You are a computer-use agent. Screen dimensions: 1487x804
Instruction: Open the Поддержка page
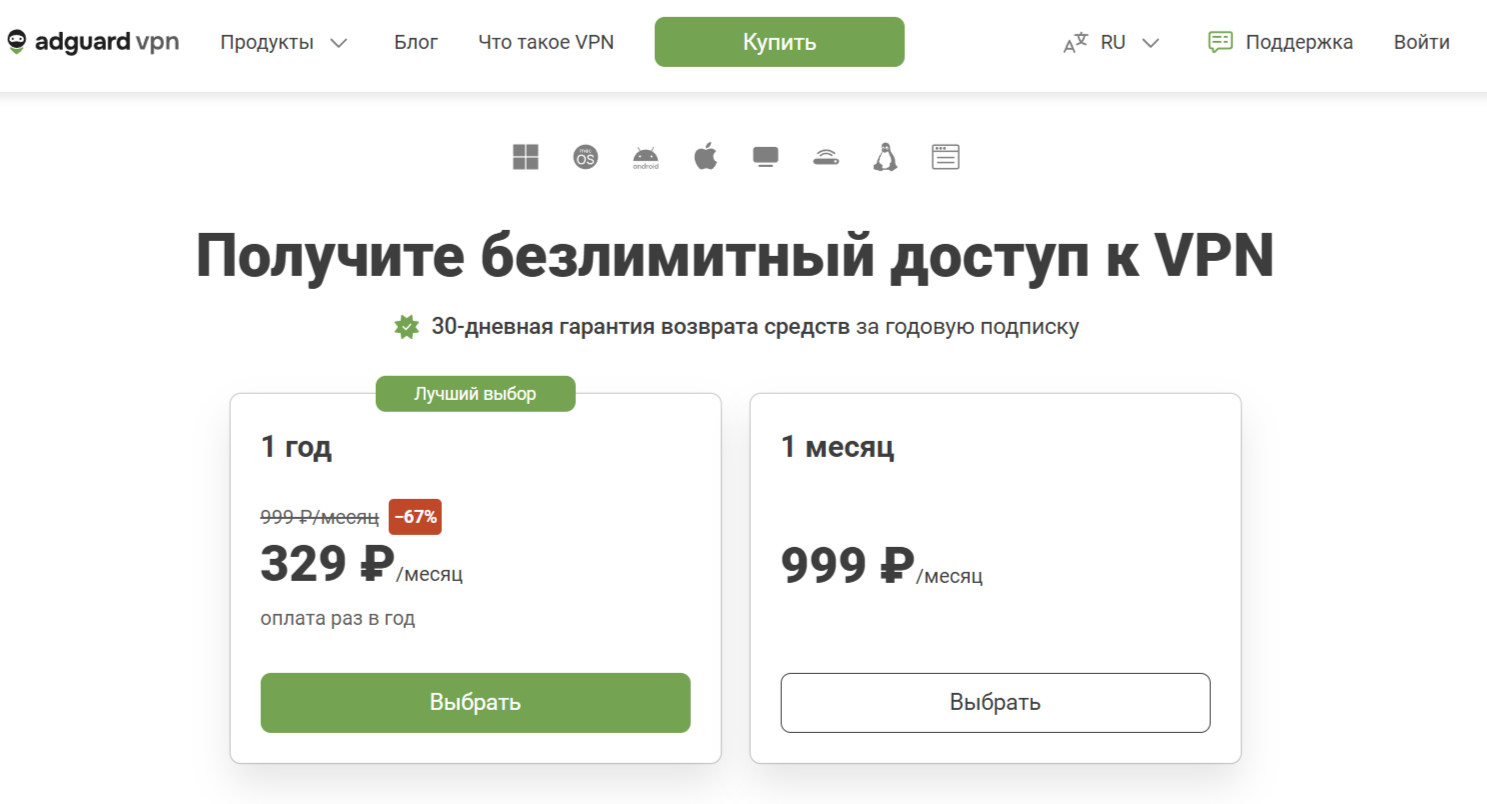pyautogui.click(x=1299, y=42)
